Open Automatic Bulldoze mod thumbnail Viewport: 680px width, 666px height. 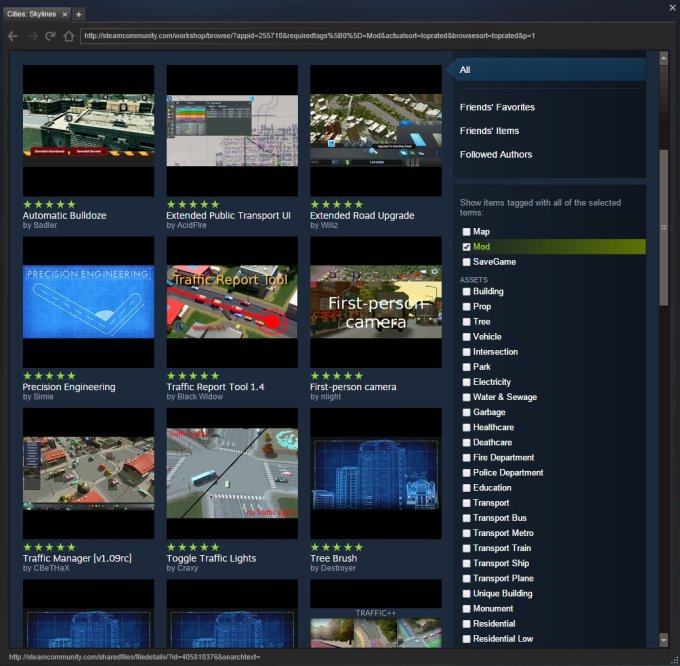(88, 131)
